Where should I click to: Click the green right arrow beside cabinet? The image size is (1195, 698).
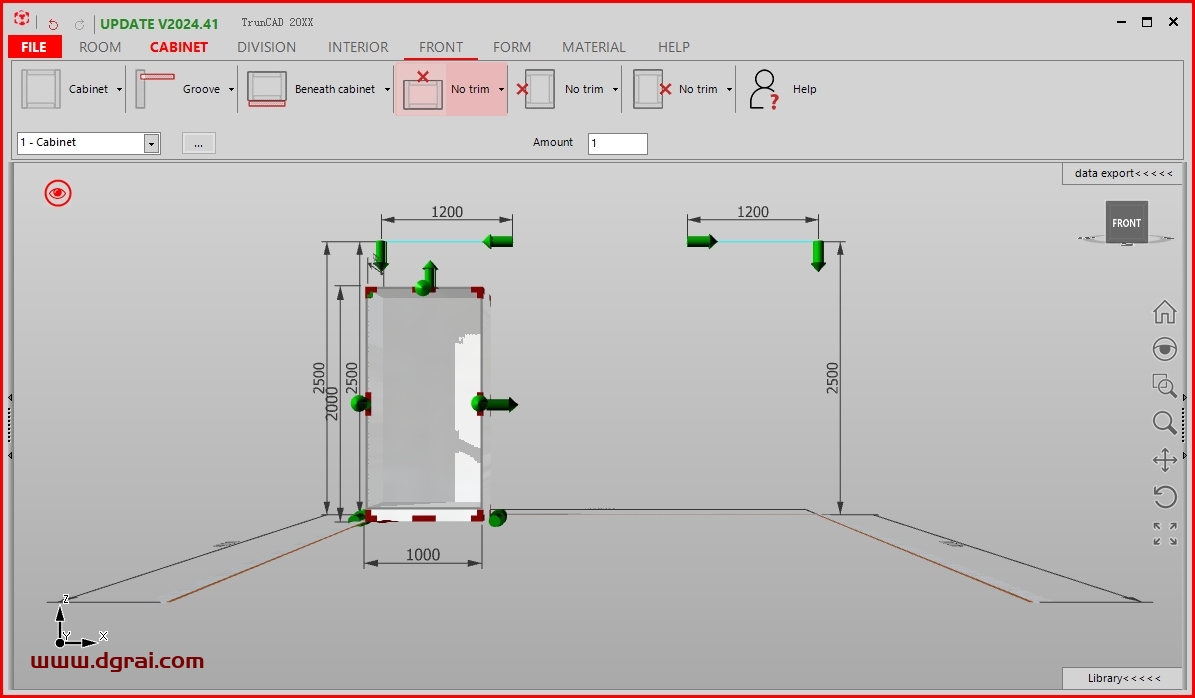(501, 405)
